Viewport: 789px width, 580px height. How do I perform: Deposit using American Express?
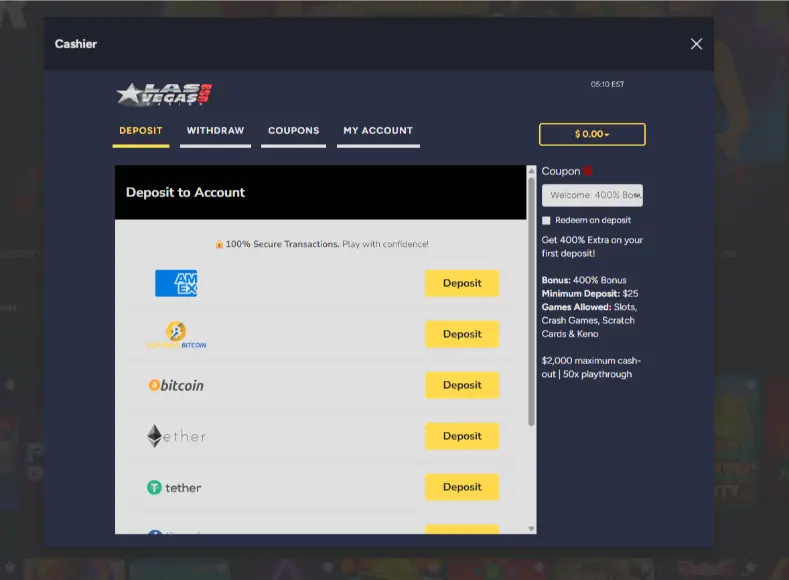point(462,283)
